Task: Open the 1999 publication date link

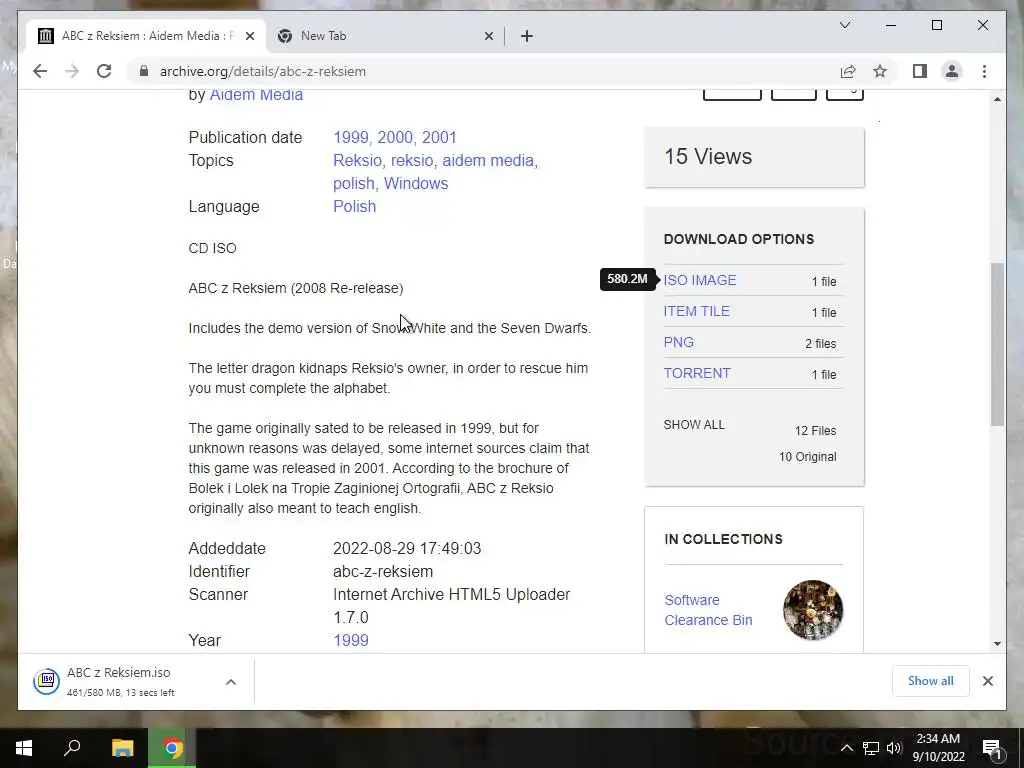Action: click(x=351, y=137)
